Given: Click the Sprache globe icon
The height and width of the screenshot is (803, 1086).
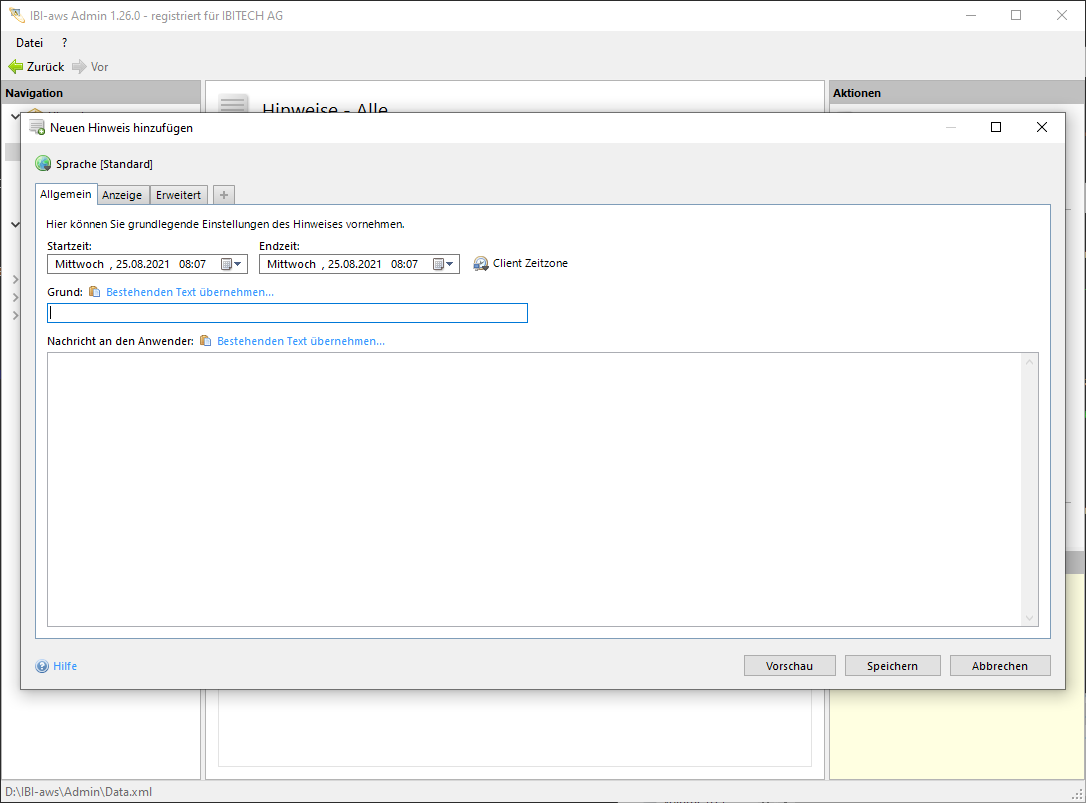Looking at the screenshot, I should pos(43,164).
